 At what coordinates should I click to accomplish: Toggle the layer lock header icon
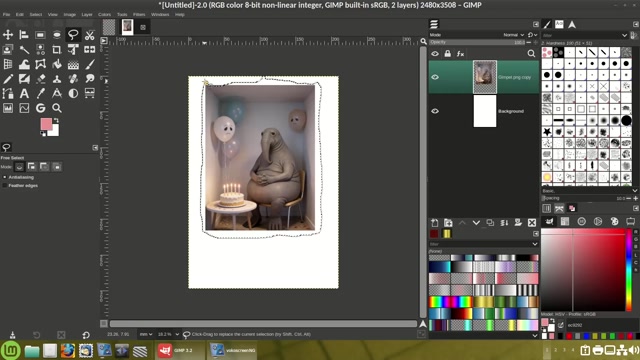448,53
